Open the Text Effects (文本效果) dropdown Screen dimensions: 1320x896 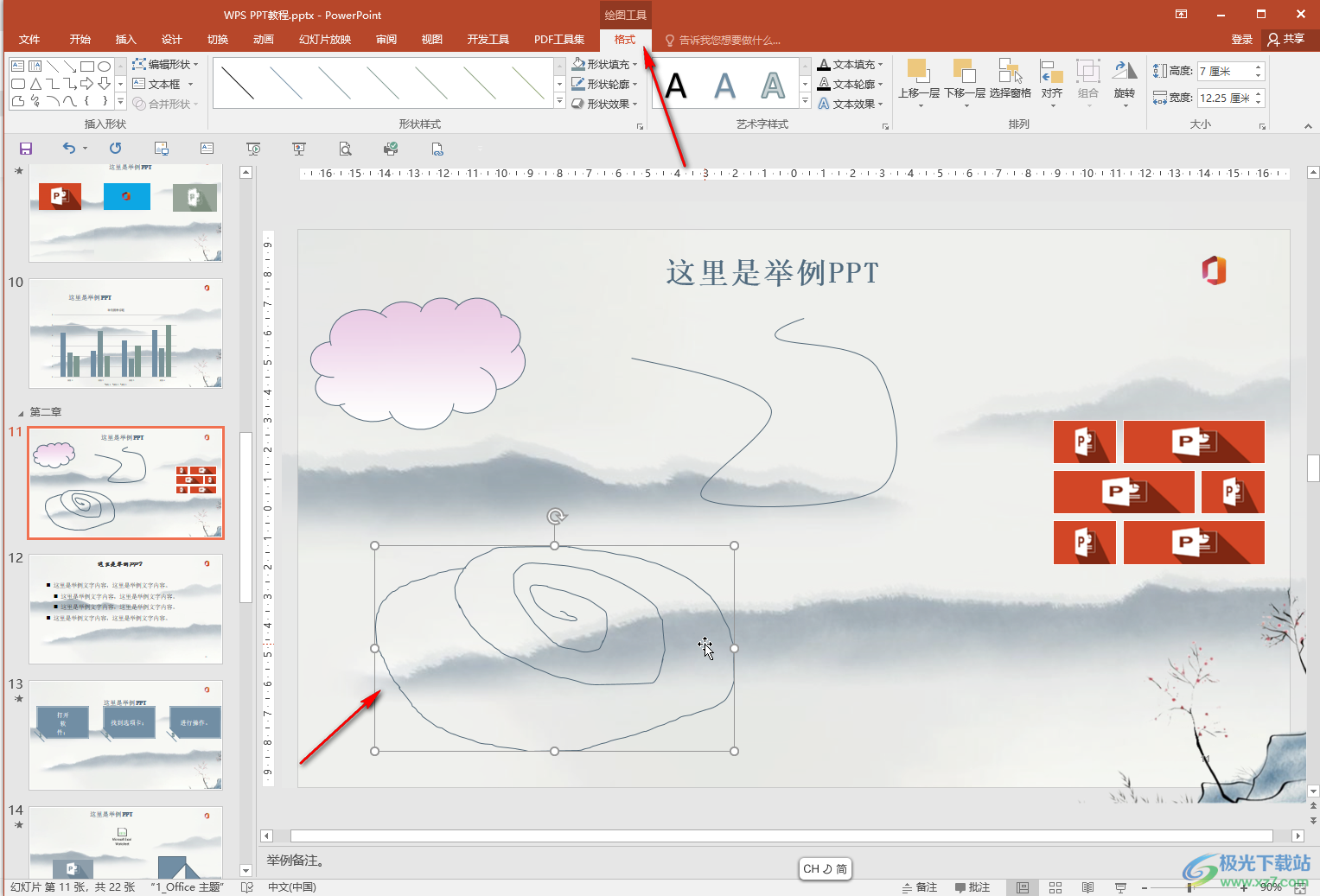tap(851, 104)
